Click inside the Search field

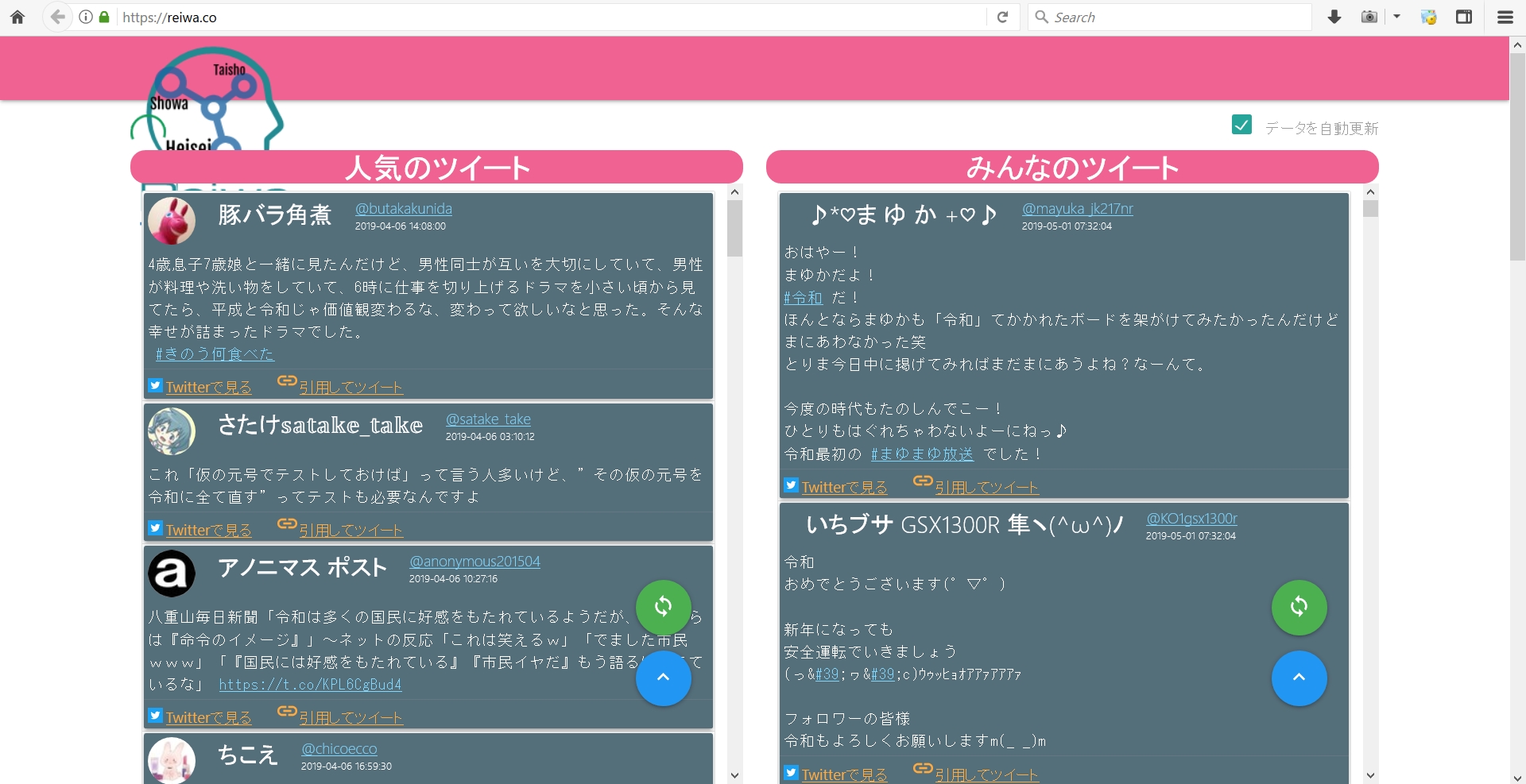pos(1152,17)
